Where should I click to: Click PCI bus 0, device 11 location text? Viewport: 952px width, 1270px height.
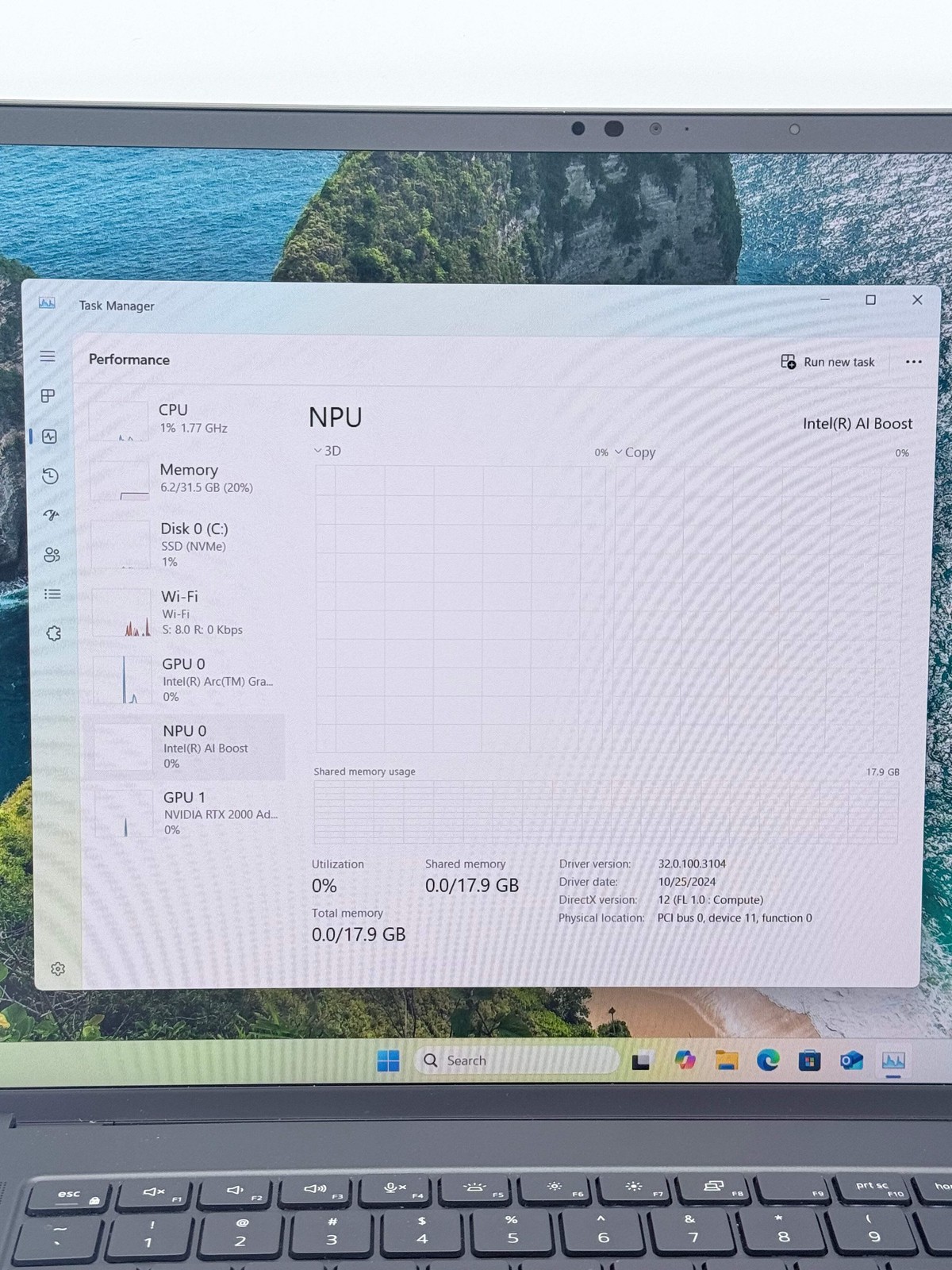coord(735,918)
